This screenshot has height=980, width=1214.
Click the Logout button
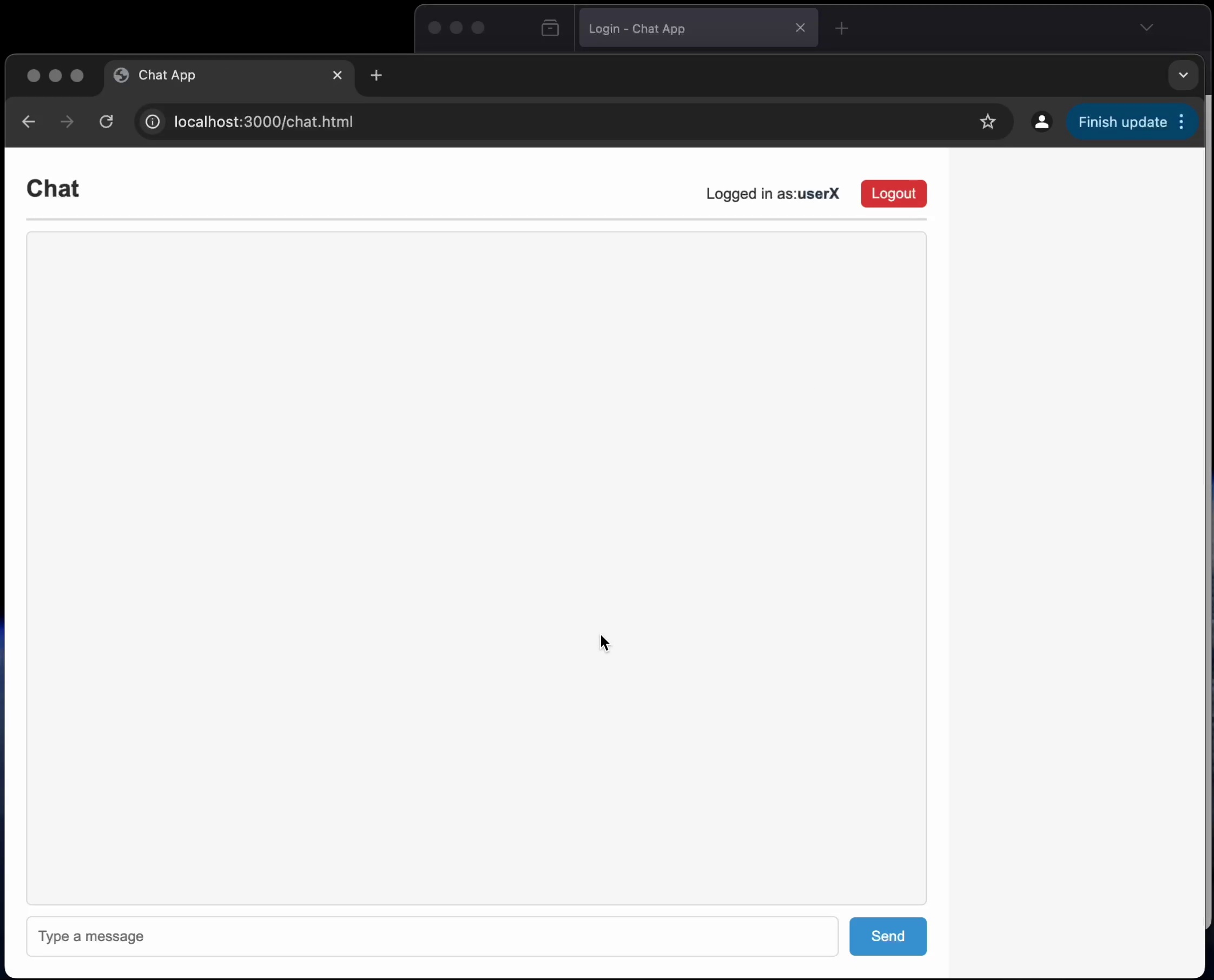tap(894, 193)
